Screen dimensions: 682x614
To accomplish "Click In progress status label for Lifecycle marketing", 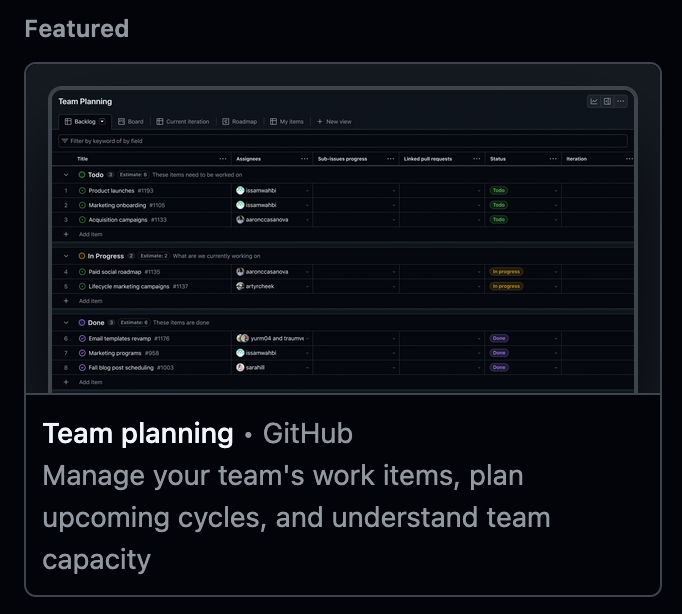I will (506, 286).
